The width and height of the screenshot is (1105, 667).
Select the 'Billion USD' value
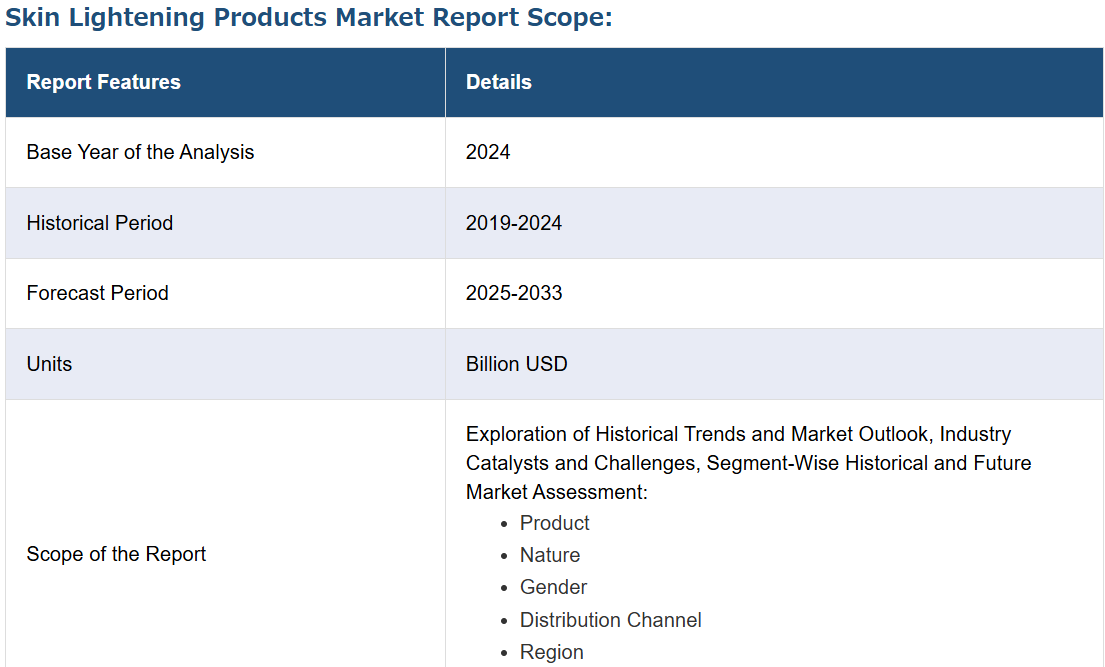pos(517,364)
